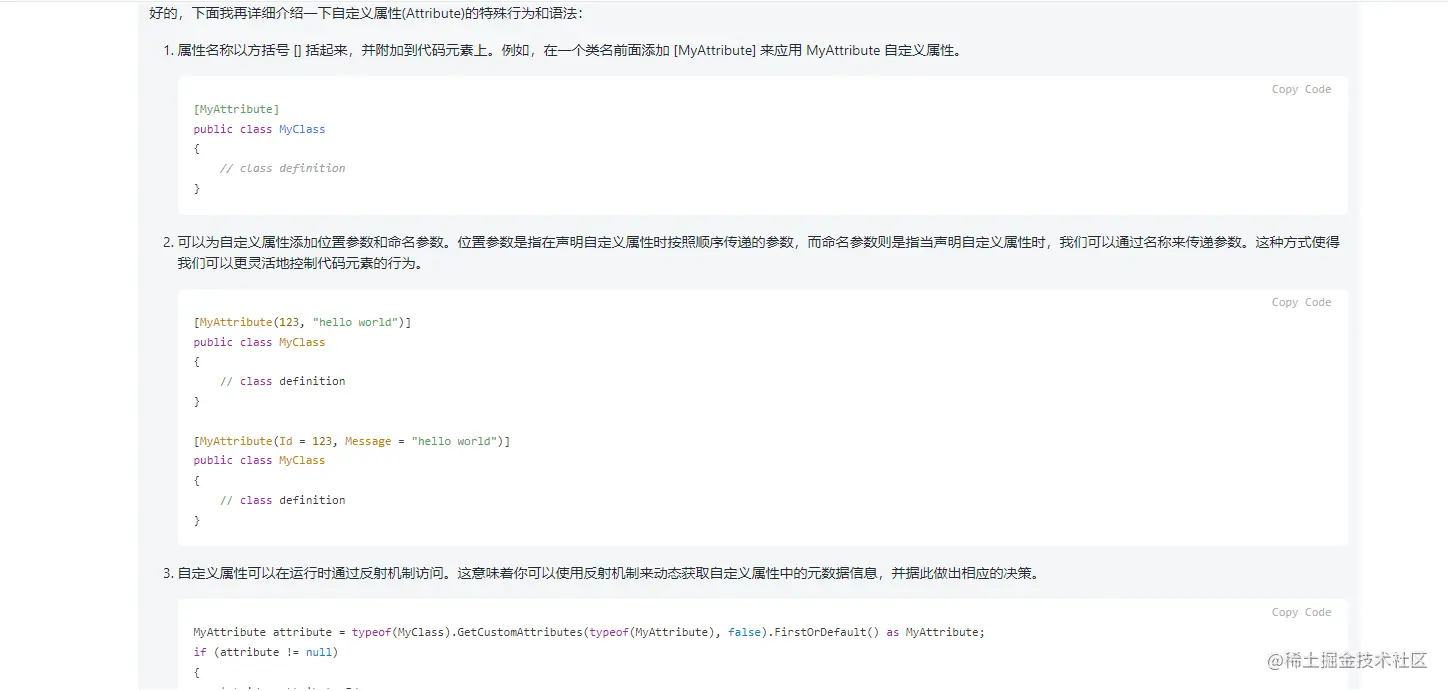Click list item 2 text about 位置参数和命名参数
Image resolution: width=1448 pixels, height=691 pixels.
pyautogui.click(x=758, y=252)
